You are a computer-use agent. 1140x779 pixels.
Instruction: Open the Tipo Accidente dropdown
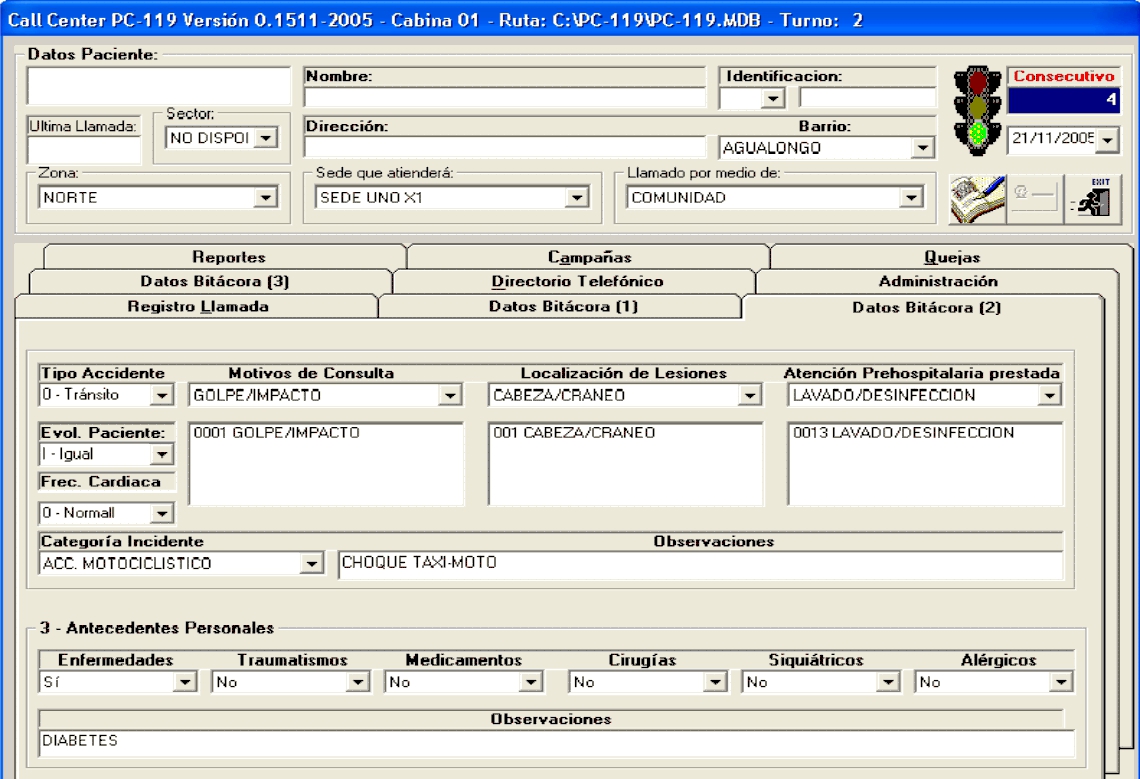(162, 396)
